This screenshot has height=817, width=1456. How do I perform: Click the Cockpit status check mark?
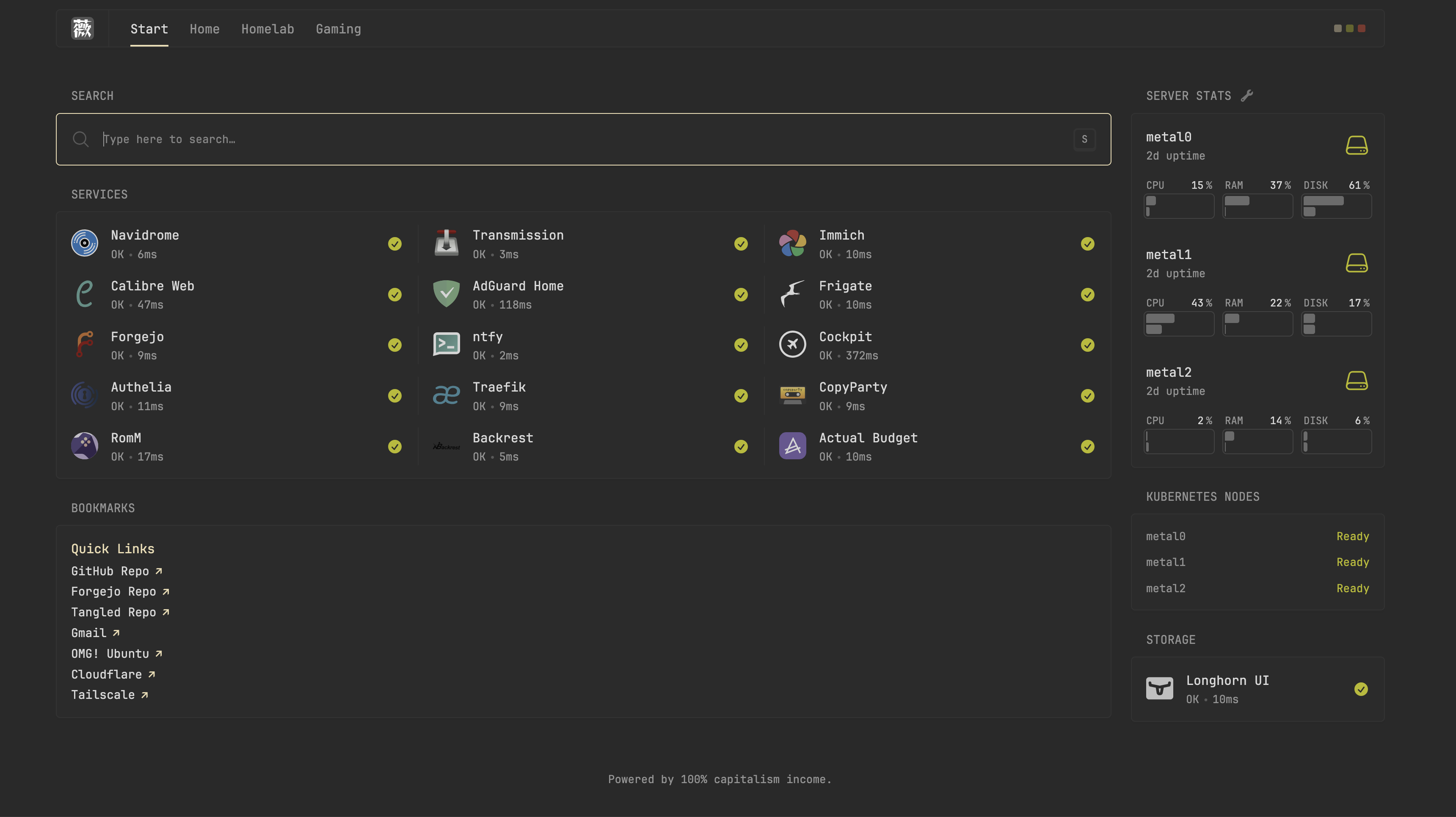click(1087, 345)
